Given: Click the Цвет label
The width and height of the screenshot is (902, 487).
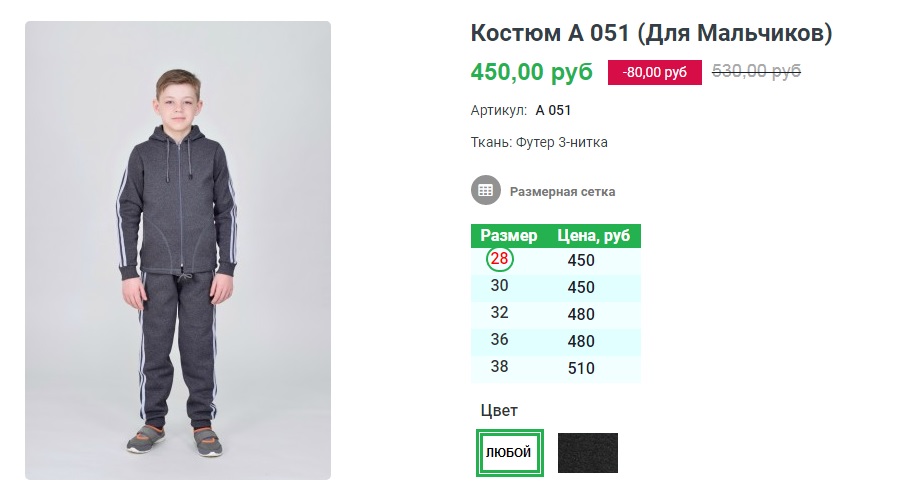Looking at the screenshot, I should pos(500,410).
